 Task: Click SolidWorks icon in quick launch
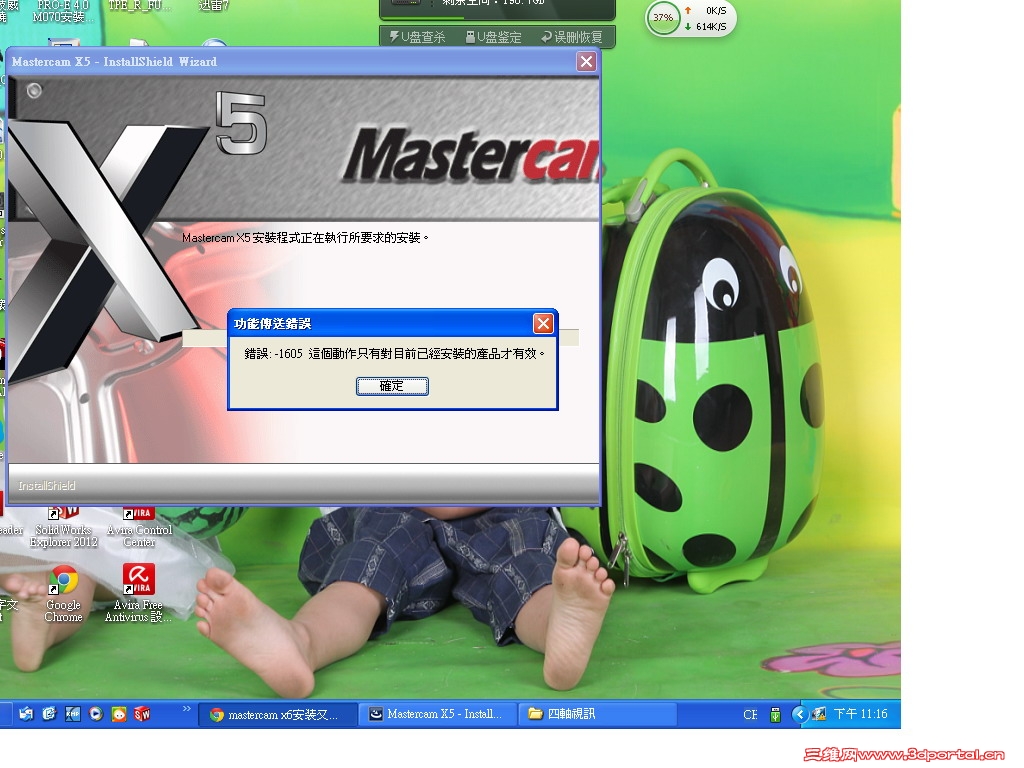click(142, 714)
